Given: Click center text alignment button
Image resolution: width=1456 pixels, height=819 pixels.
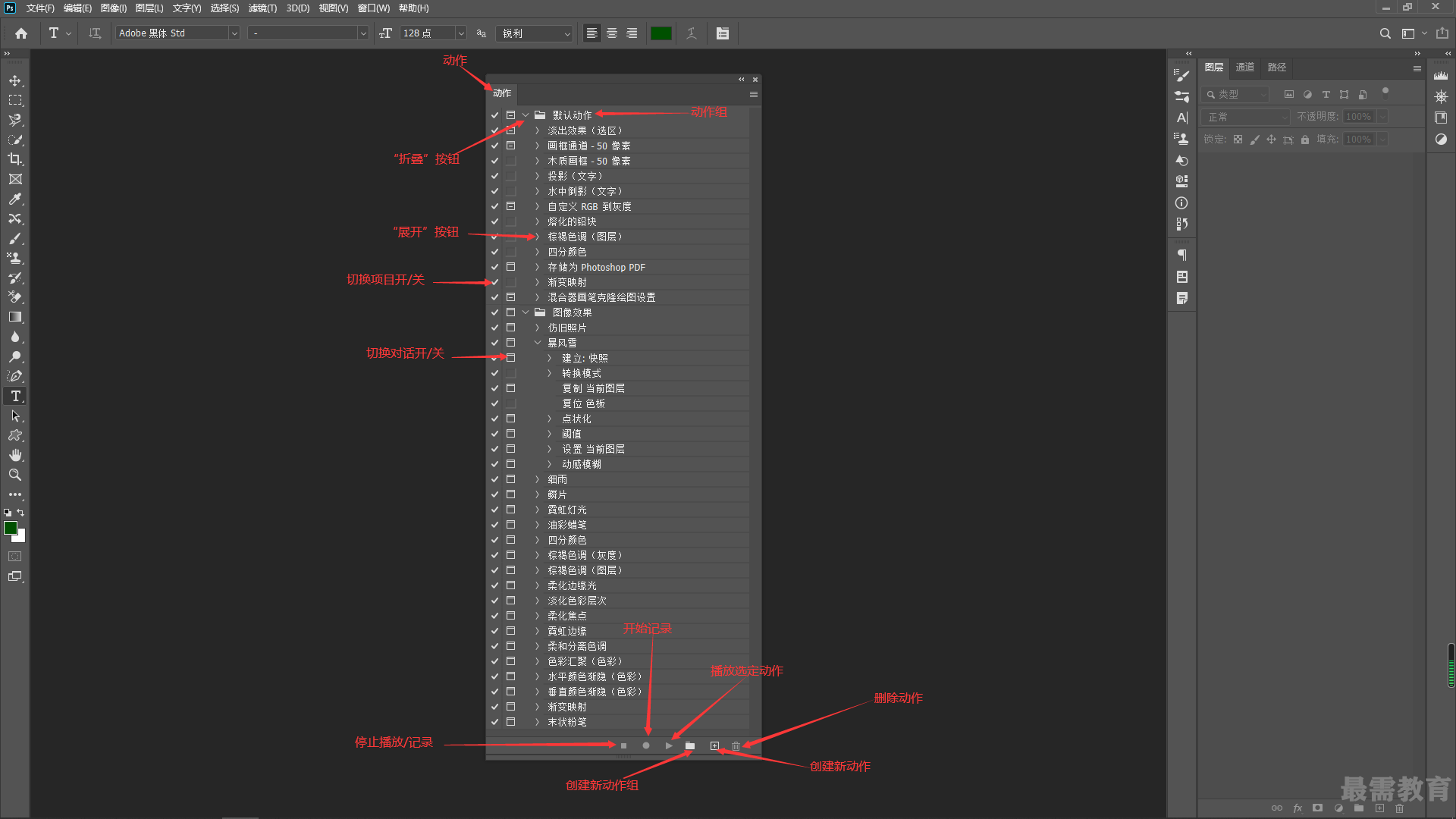Looking at the screenshot, I should tap(612, 33).
